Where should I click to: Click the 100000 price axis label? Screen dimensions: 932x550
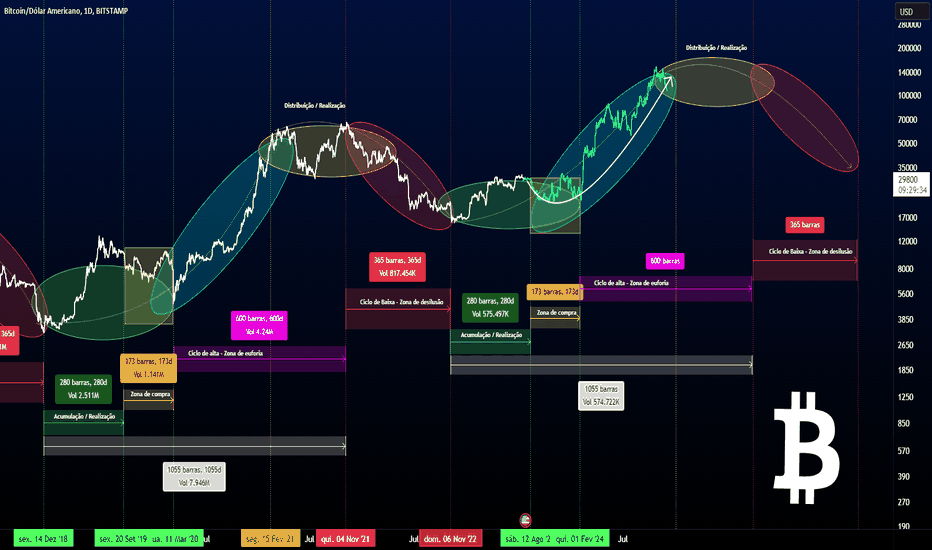pyautogui.click(x=909, y=95)
